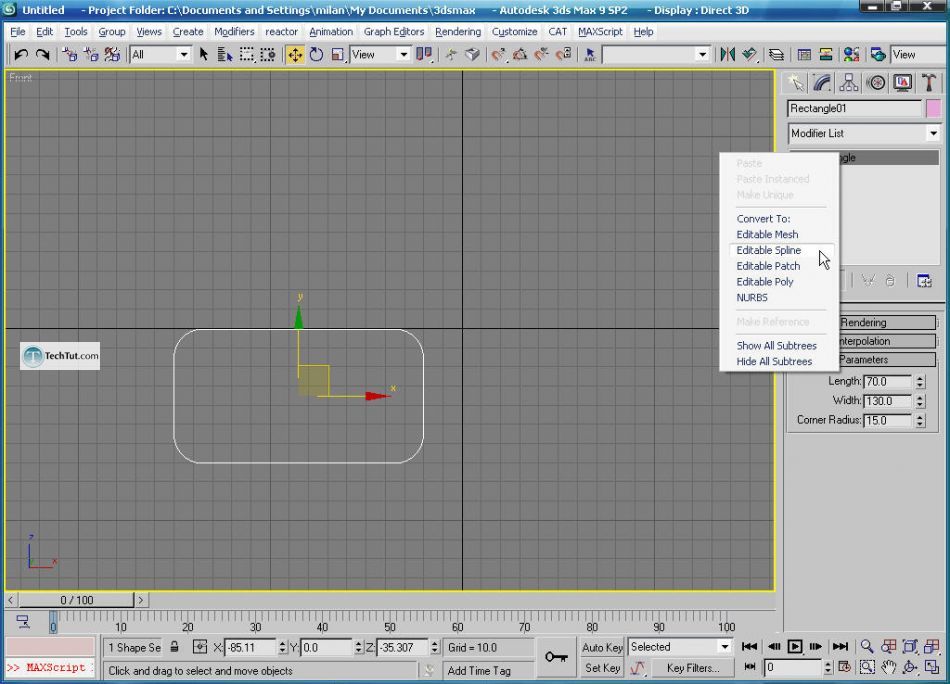
Task: Choose Editable Poly in context menu
Action: point(765,282)
